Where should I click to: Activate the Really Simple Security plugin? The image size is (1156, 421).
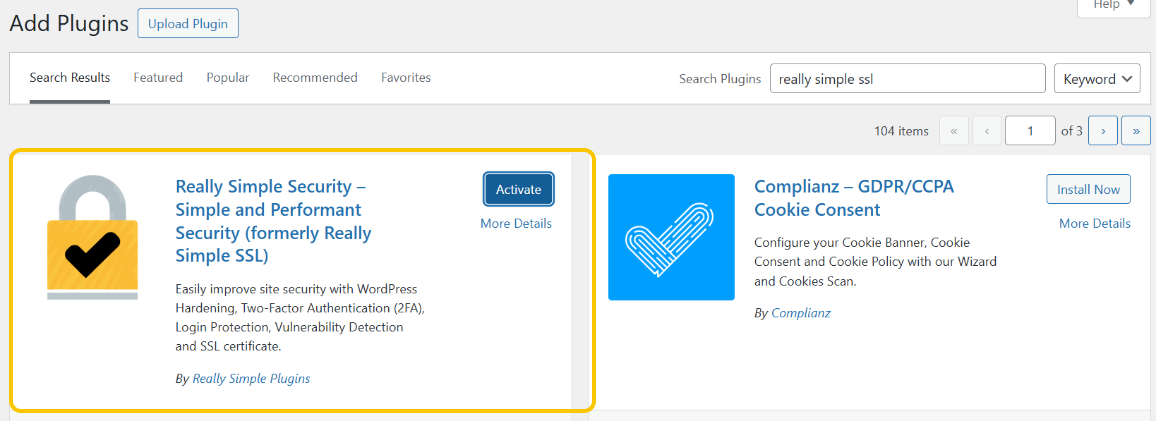pyautogui.click(x=518, y=189)
